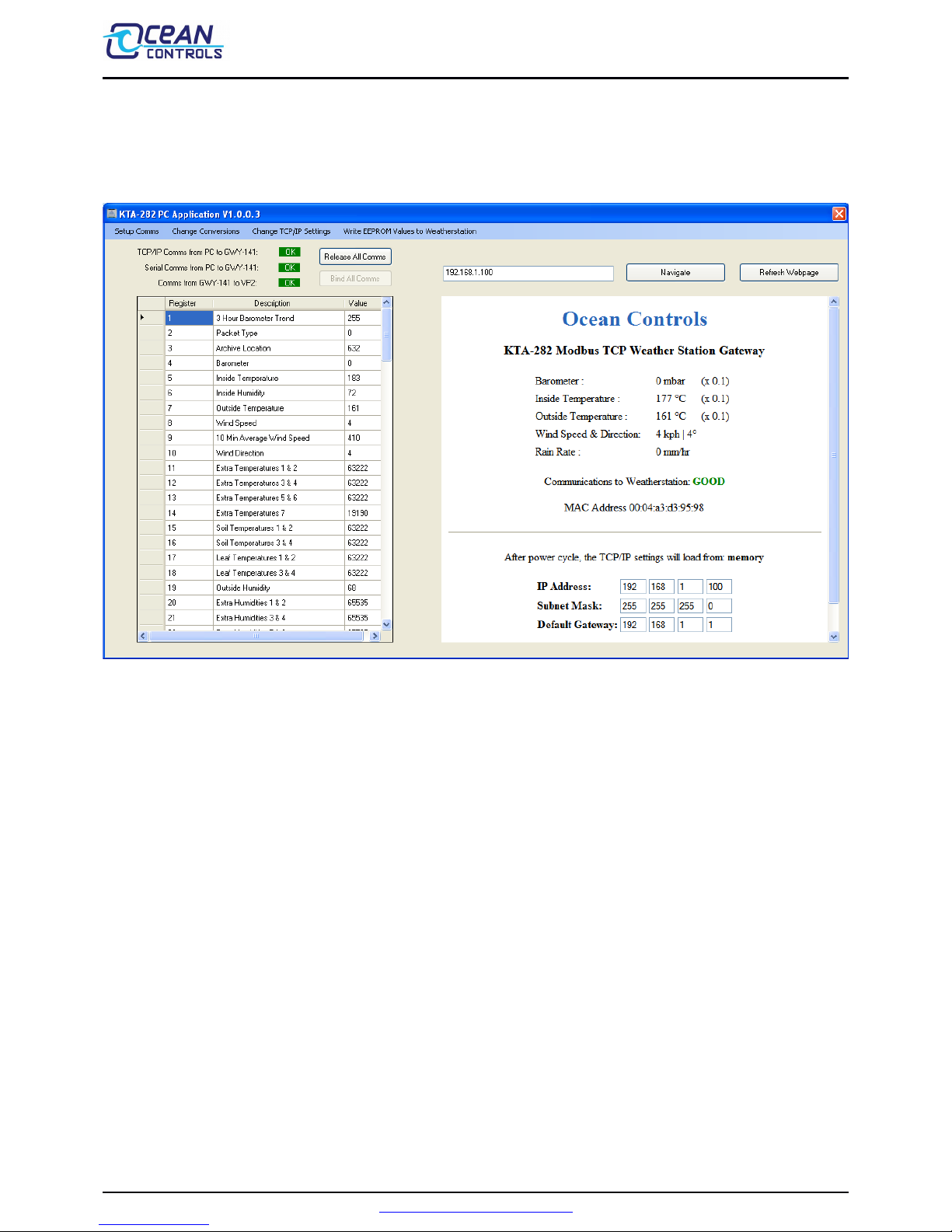Click the Bind All Comms button

point(355,278)
